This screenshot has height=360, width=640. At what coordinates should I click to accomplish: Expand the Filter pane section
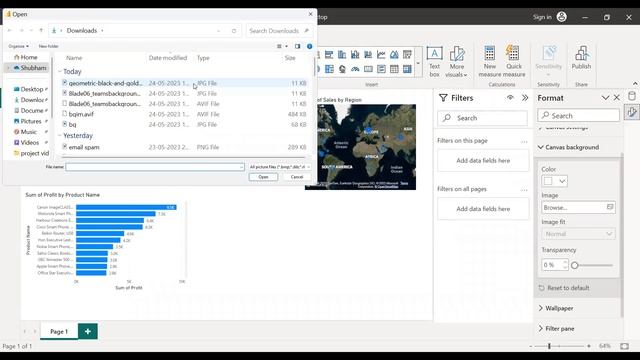[x=541, y=329]
